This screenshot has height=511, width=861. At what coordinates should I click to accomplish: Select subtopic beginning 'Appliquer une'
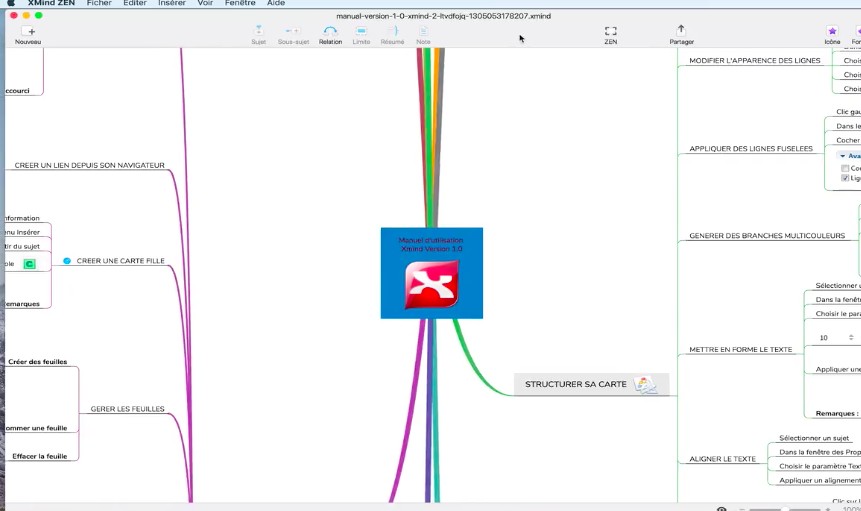[838, 369]
